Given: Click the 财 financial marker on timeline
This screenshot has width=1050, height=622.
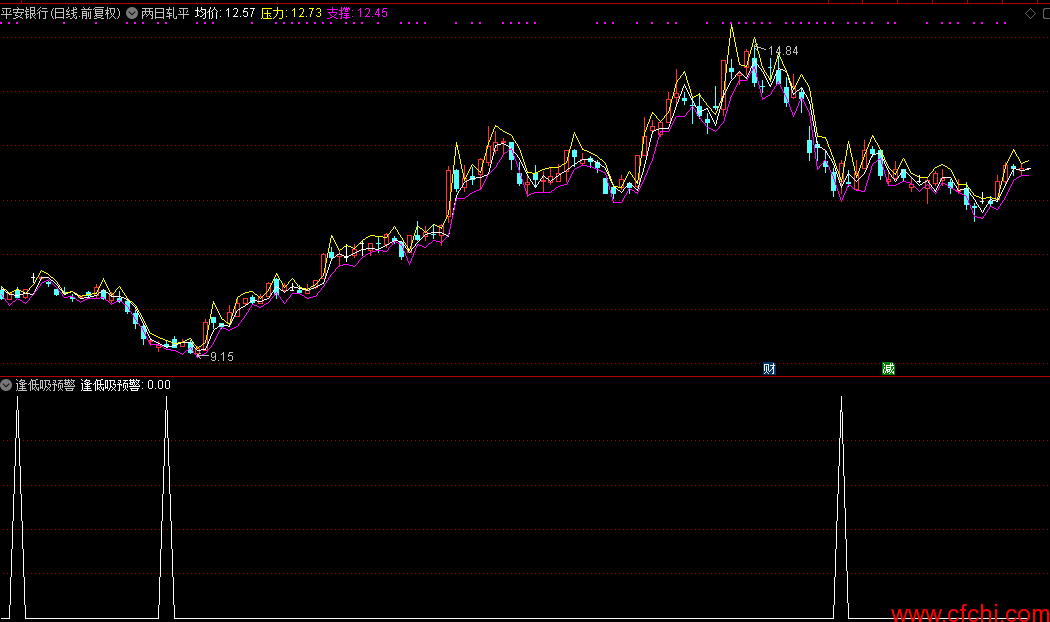Looking at the screenshot, I should 769,368.
